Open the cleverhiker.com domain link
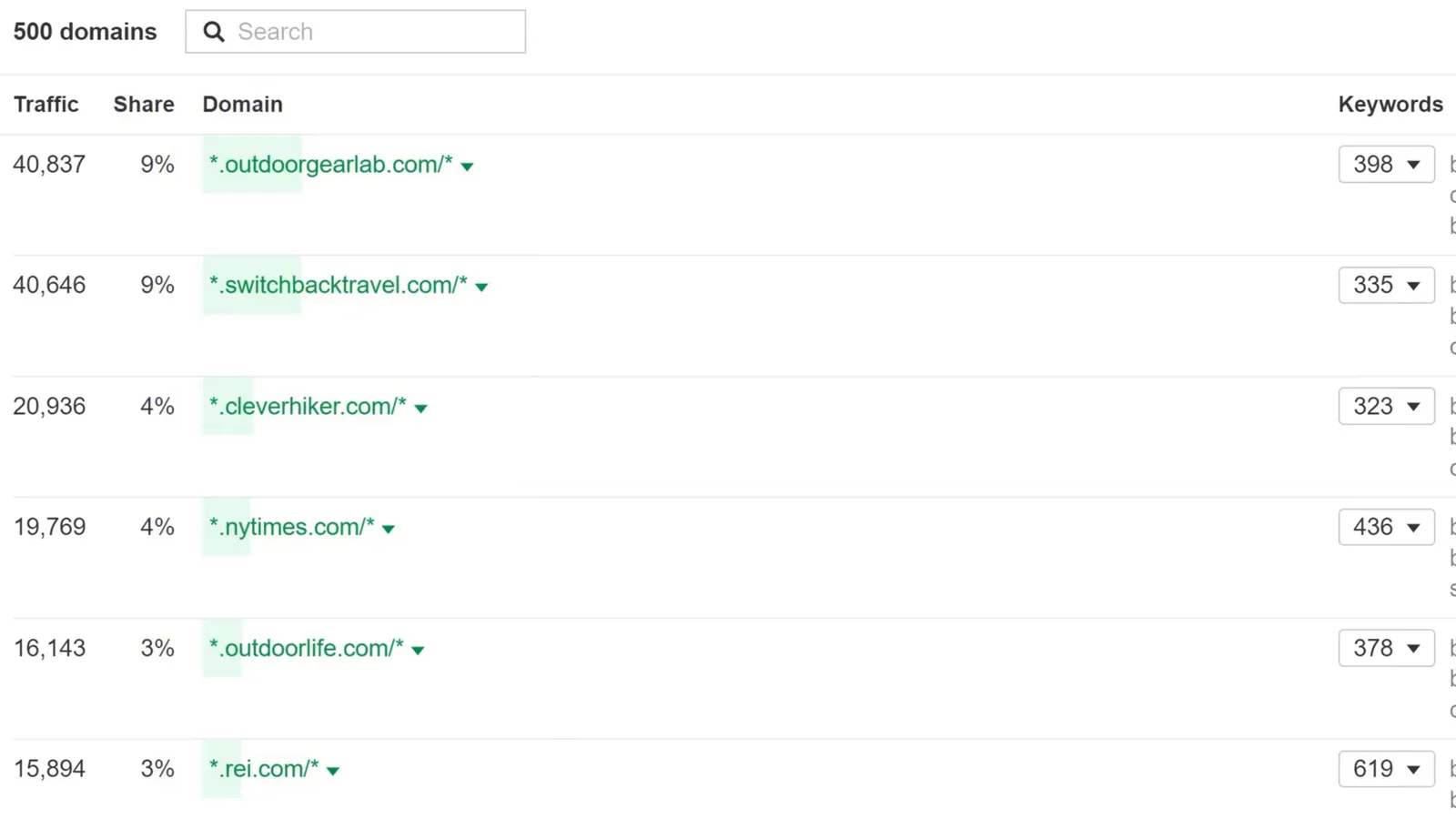The height and width of the screenshot is (819, 1456). [308, 407]
